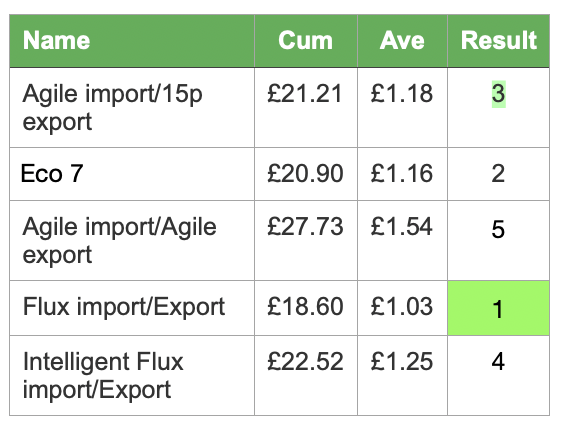Viewport: 562px width, 432px height.
Task: Select the Intelligent Flux import/Export cell
Action: click(x=132, y=375)
